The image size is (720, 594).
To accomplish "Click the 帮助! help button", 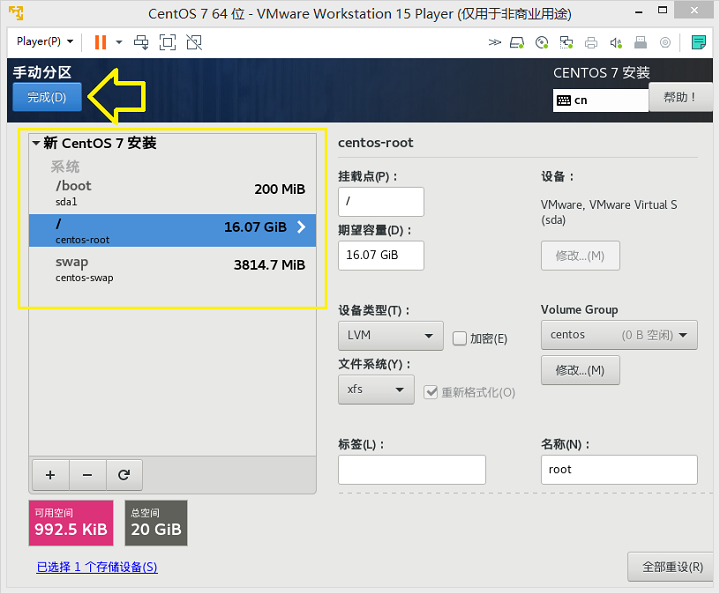I will tap(680, 97).
